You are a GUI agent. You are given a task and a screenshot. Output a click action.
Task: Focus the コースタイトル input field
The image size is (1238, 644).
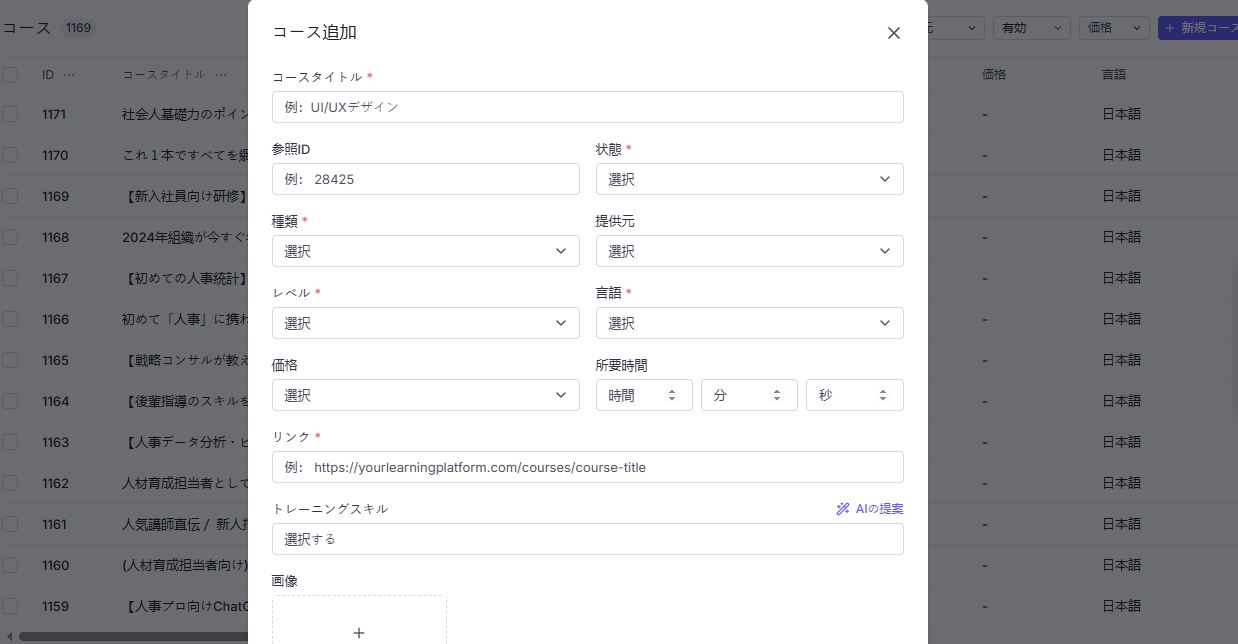[x=588, y=107]
